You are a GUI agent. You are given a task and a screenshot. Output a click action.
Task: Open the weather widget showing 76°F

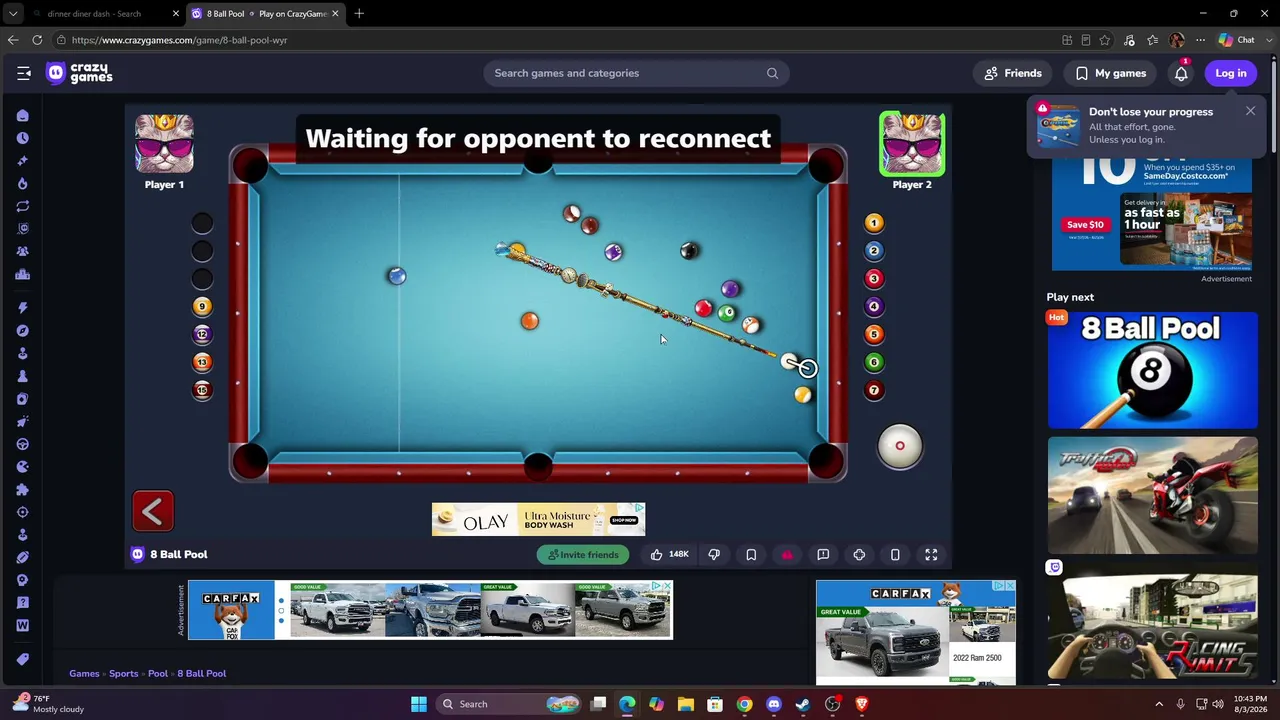tap(50, 704)
